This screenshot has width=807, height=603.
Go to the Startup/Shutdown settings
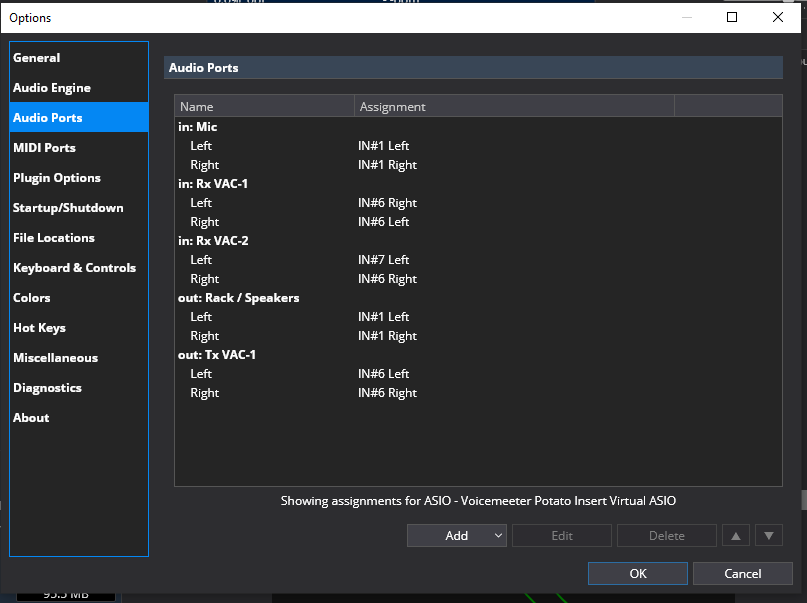(79, 208)
